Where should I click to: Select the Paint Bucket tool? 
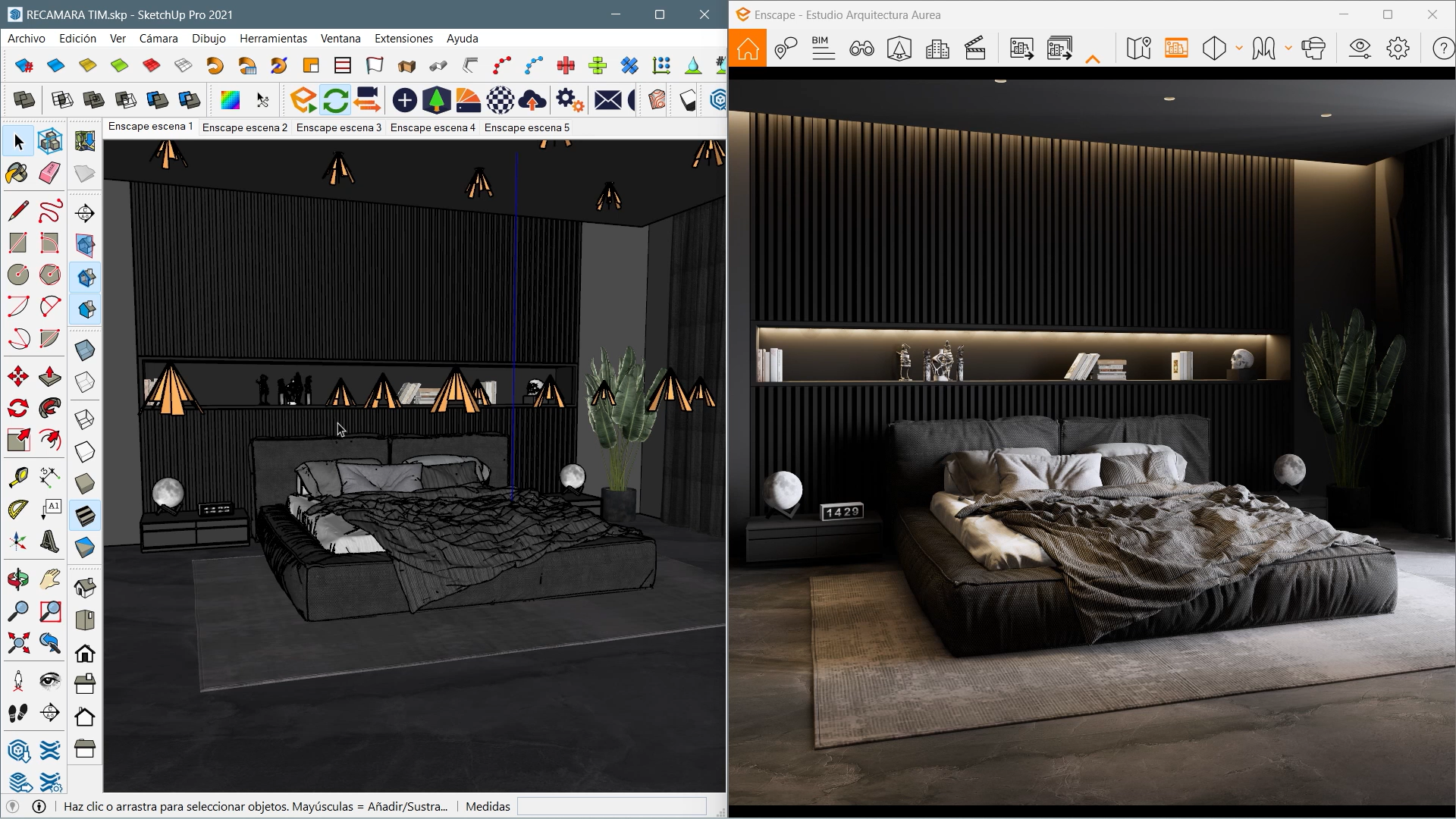(x=17, y=173)
